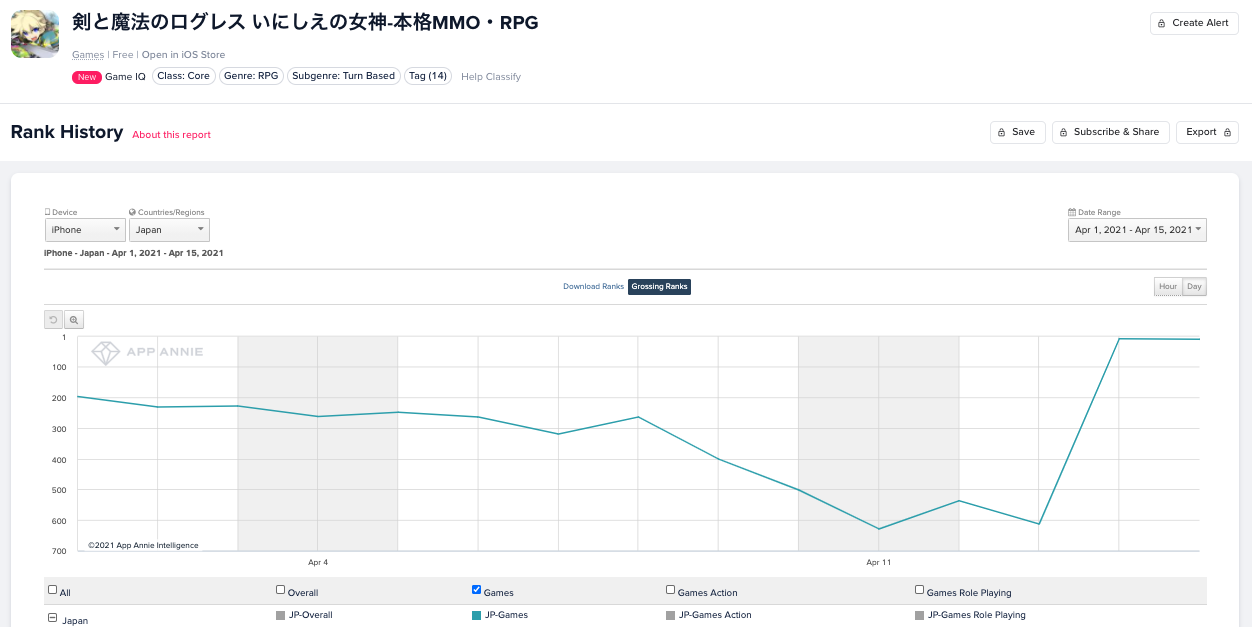Viewport: 1252px width, 627px height.
Task: Enable the Overall checkbox
Action: click(x=281, y=590)
